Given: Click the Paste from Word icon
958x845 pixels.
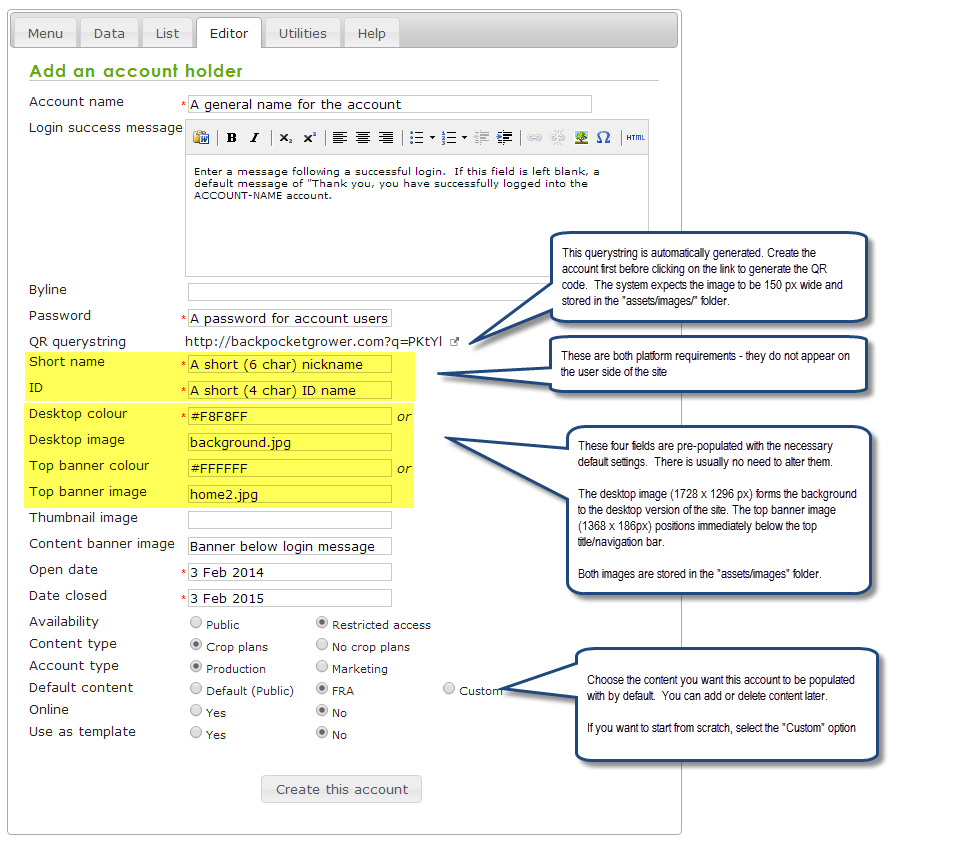Looking at the screenshot, I should [201, 138].
